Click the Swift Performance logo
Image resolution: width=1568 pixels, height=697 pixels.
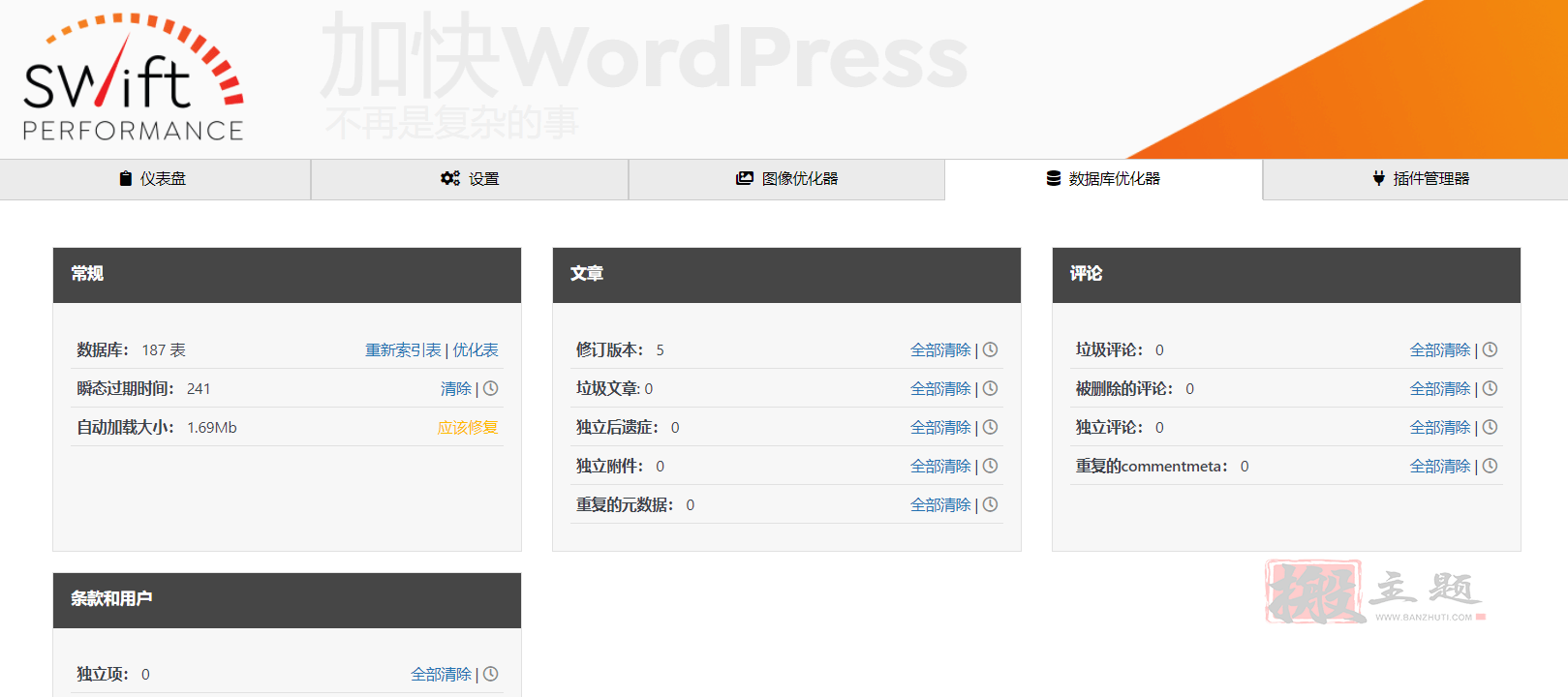click(x=133, y=77)
